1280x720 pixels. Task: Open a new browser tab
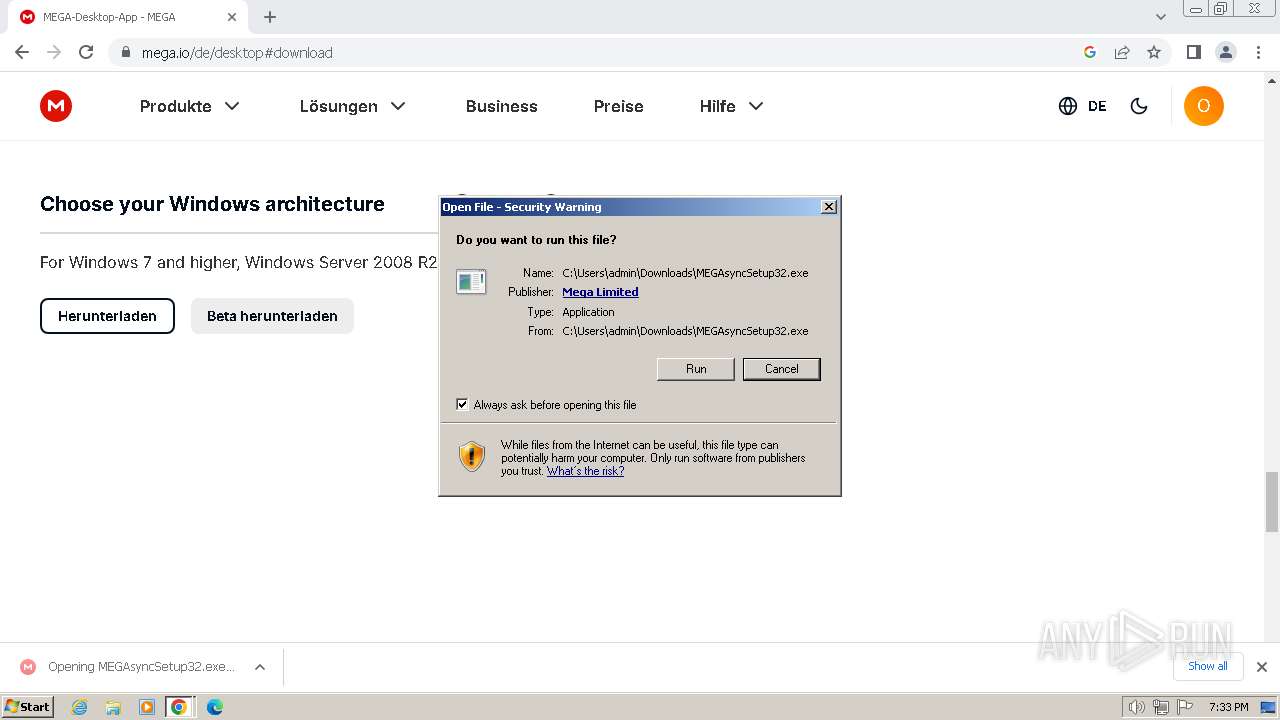pos(270,17)
